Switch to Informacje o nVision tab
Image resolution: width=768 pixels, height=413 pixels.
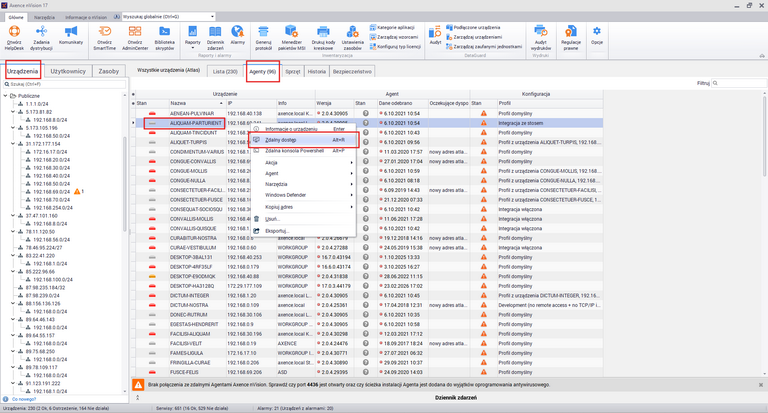[x=86, y=17]
